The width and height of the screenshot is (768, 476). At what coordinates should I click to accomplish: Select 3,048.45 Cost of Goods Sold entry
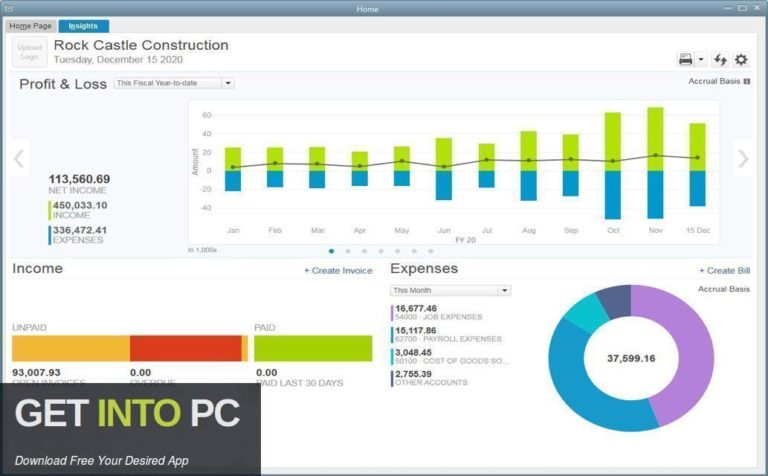pos(450,357)
